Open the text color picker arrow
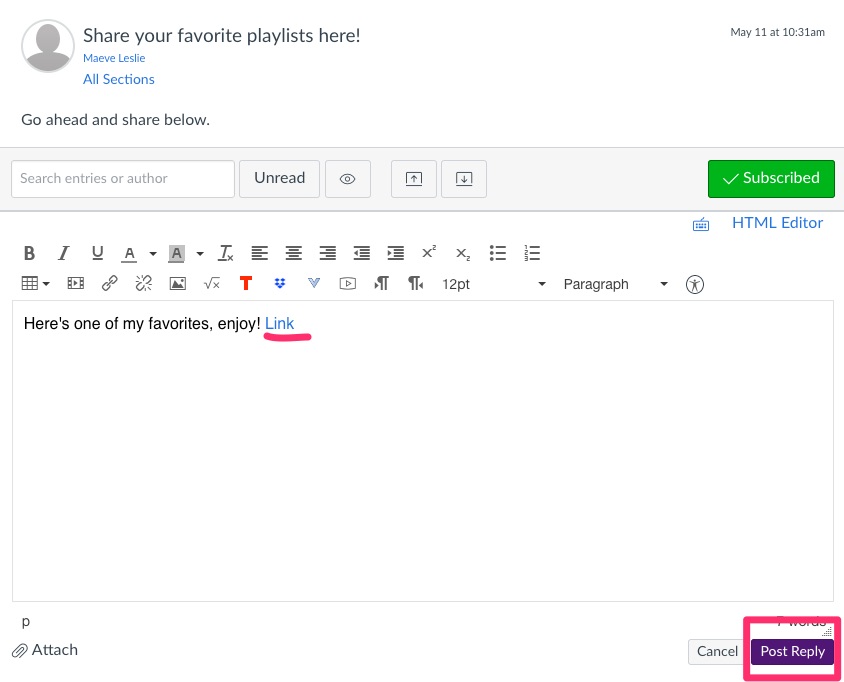The height and width of the screenshot is (682, 844). (153, 254)
